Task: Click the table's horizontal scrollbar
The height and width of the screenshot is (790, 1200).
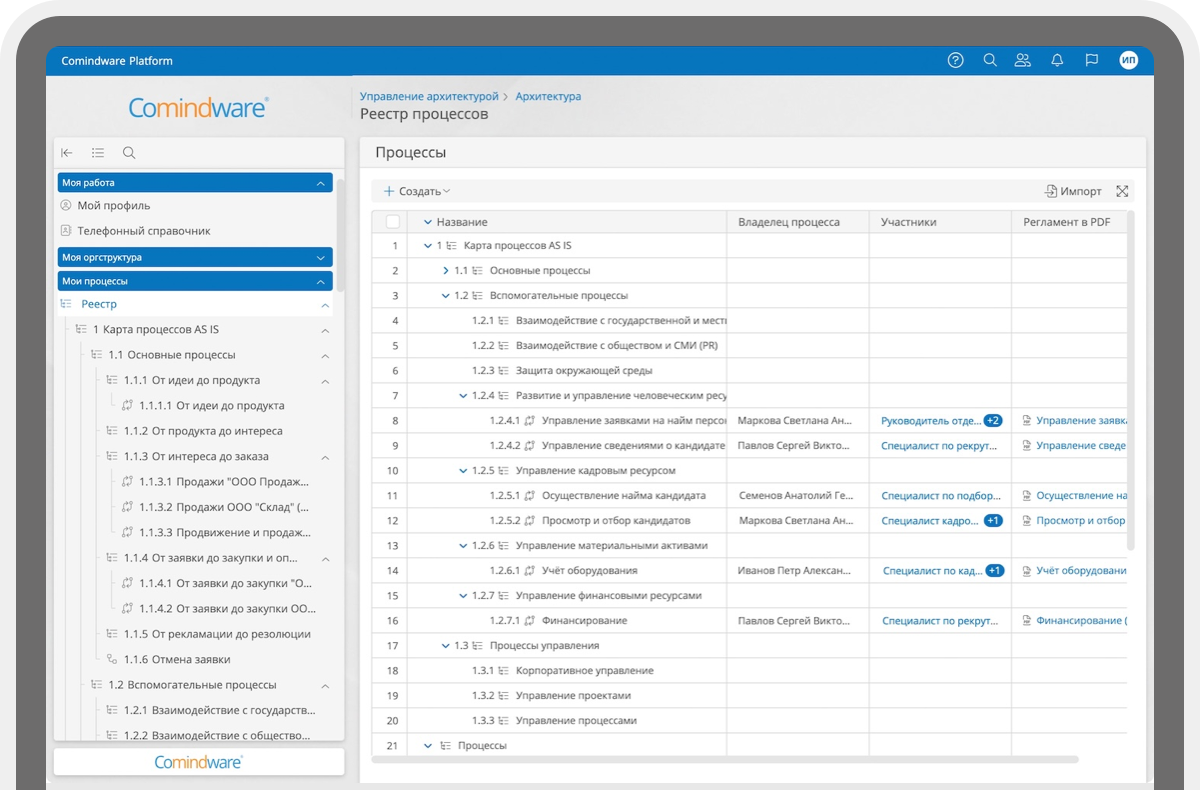Action: click(x=725, y=760)
